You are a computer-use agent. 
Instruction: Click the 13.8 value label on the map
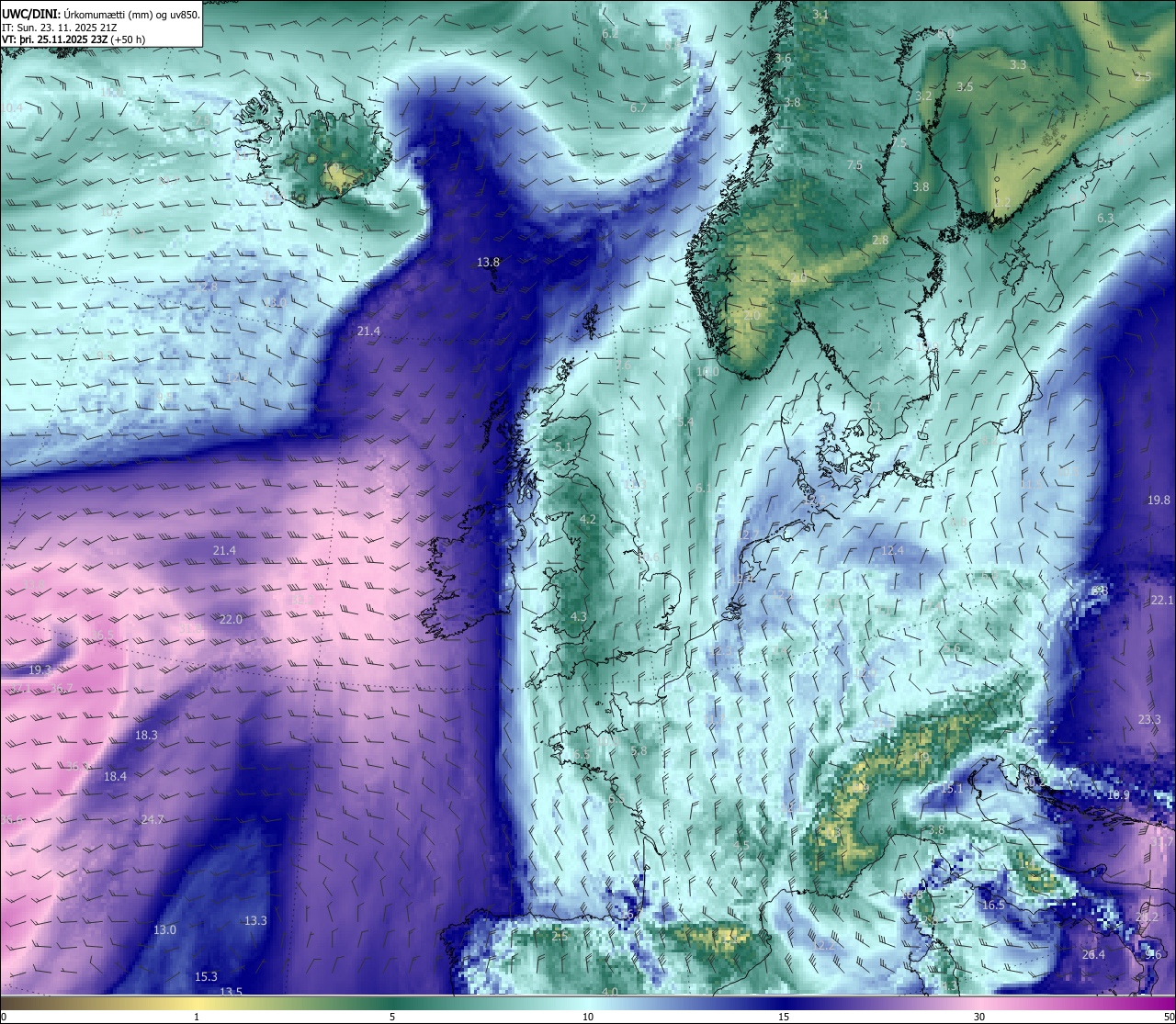click(488, 262)
